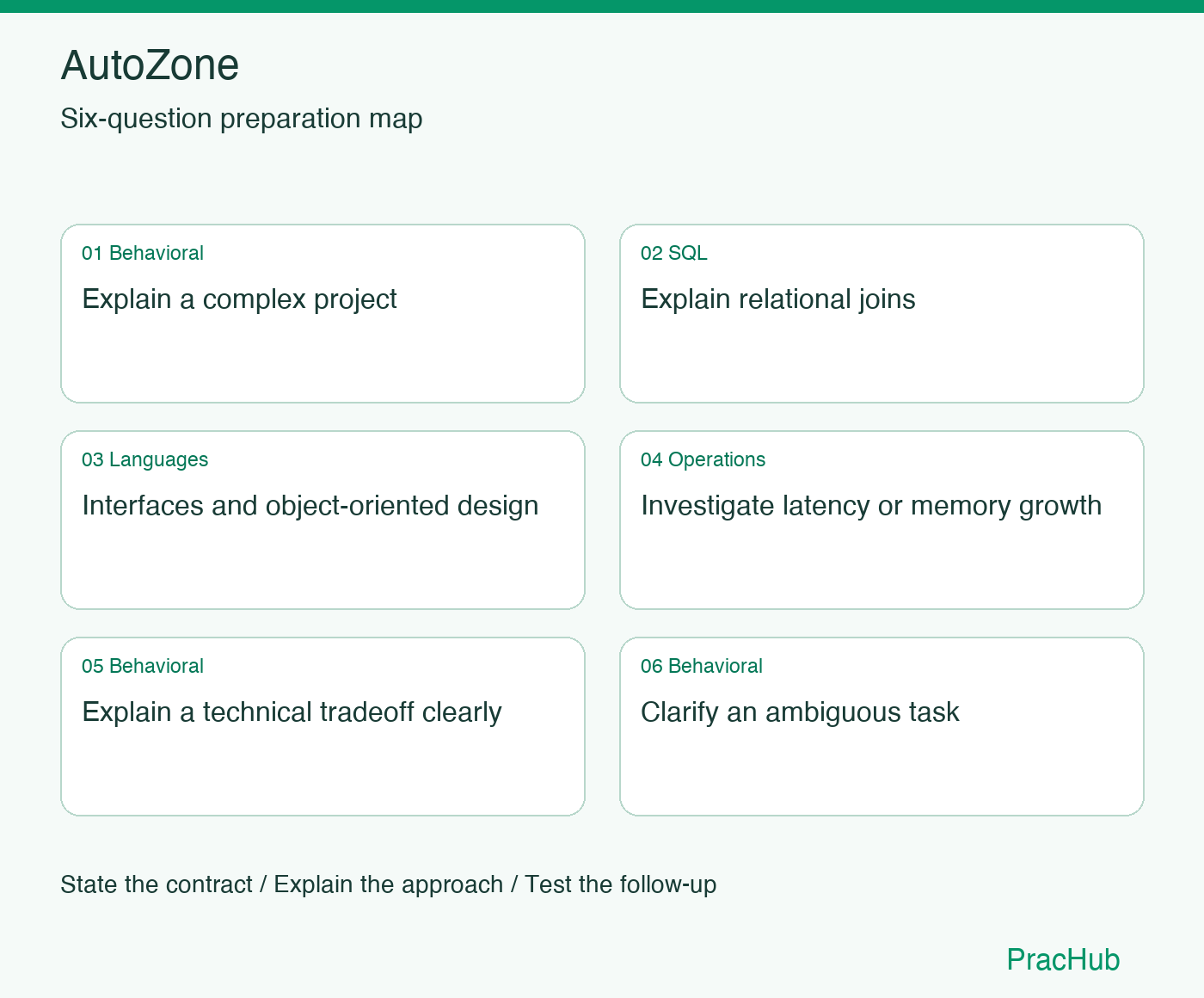
Task: Click empty area inside SQL card
Action: pos(881,361)
